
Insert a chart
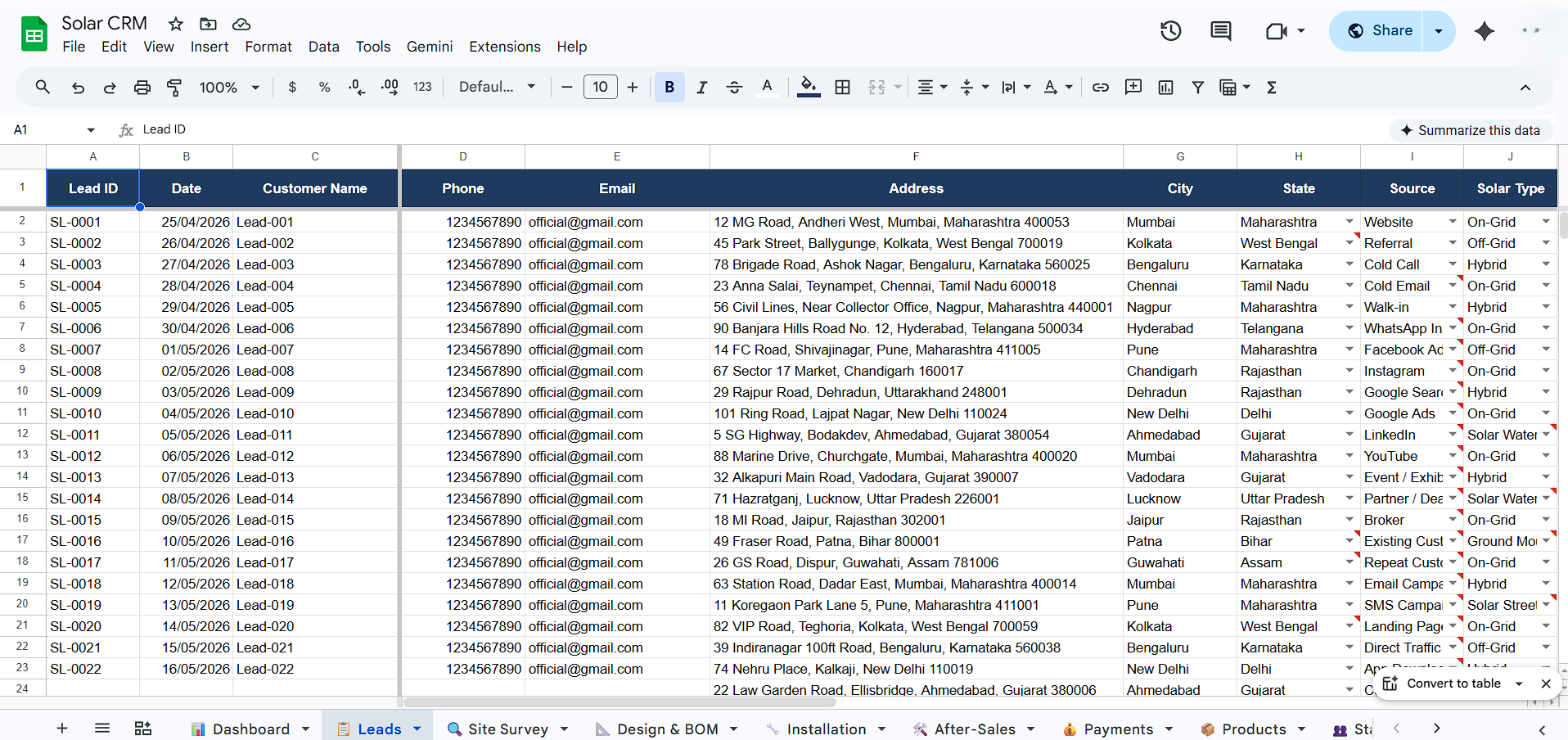[1165, 87]
